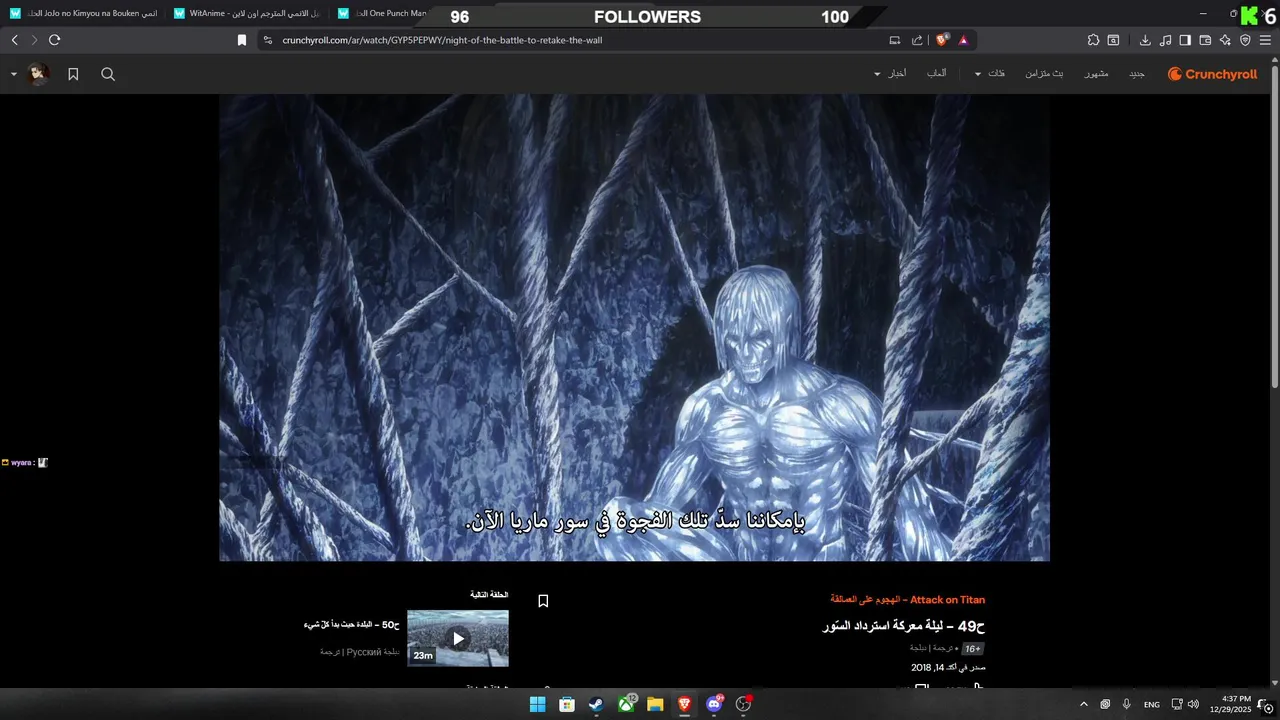Toggle the browser sidebar panel

[1185, 40]
